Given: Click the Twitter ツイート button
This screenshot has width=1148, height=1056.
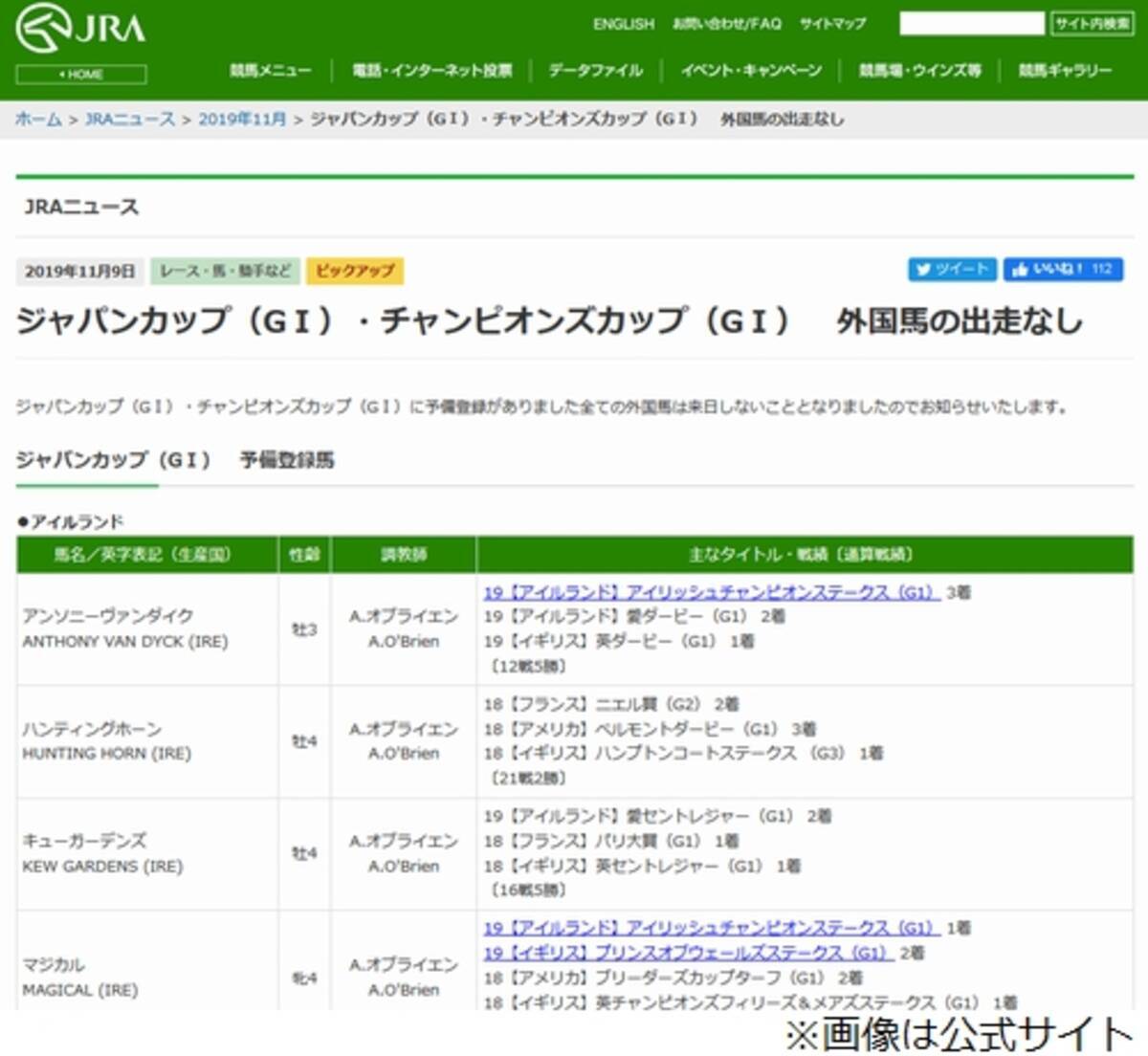Looking at the screenshot, I should point(952,270).
